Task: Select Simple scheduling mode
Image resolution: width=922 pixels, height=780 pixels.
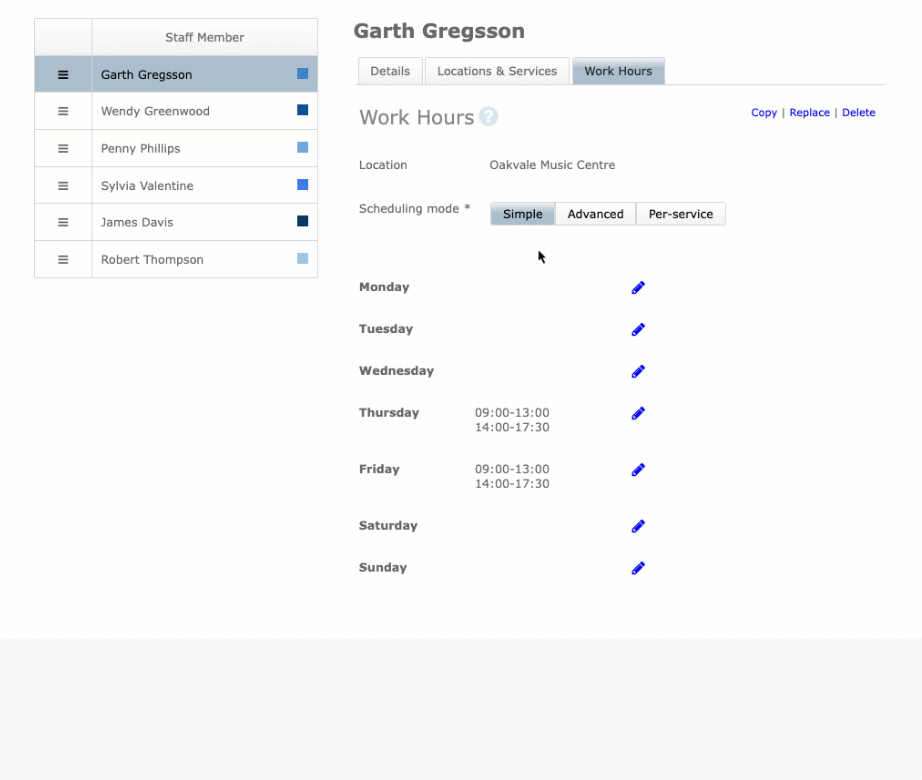Action: point(522,214)
